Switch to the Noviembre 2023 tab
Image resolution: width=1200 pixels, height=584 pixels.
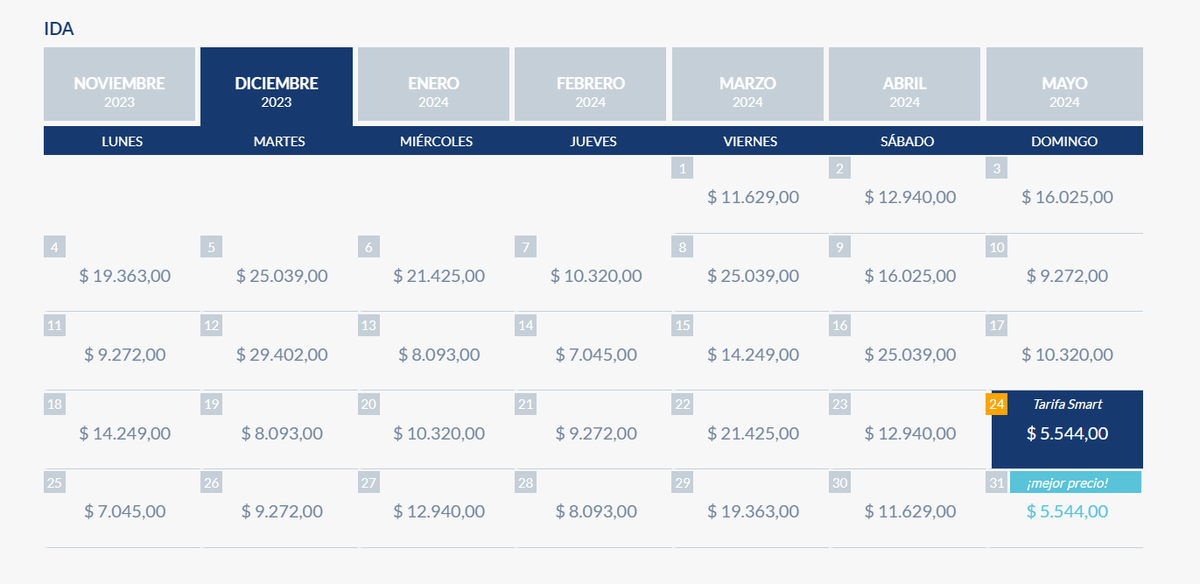coord(119,91)
